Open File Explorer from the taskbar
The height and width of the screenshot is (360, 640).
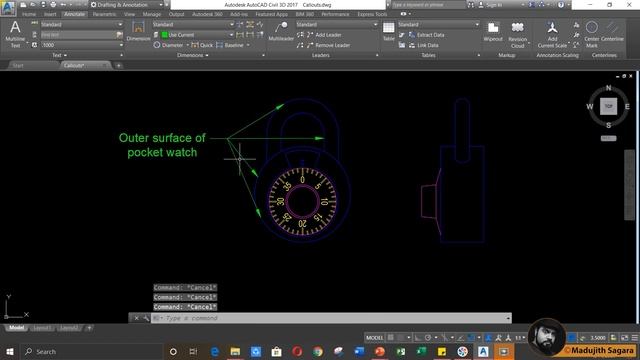tap(235, 351)
